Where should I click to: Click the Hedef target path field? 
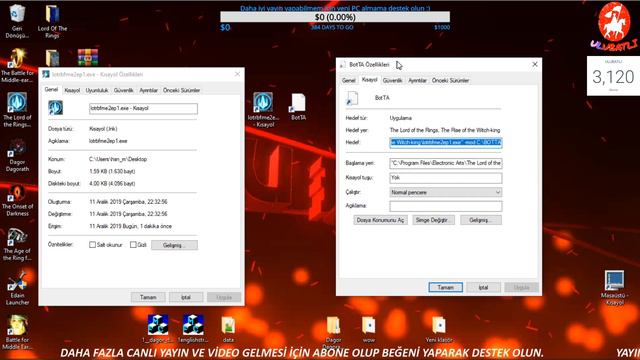point(446,142)
